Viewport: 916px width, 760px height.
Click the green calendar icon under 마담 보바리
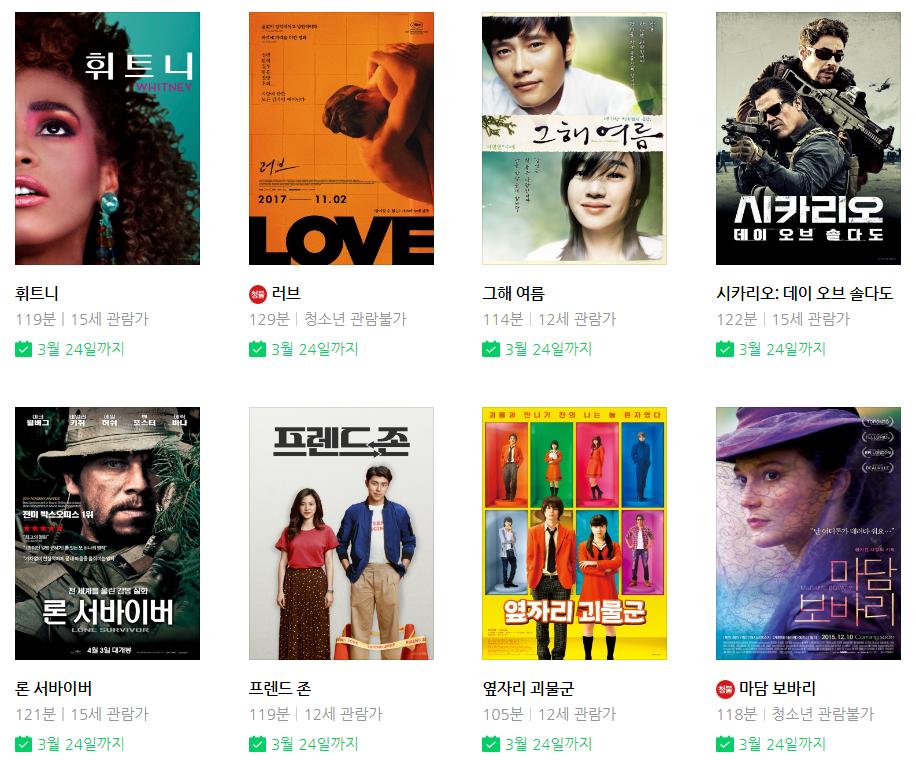[724, 744]
